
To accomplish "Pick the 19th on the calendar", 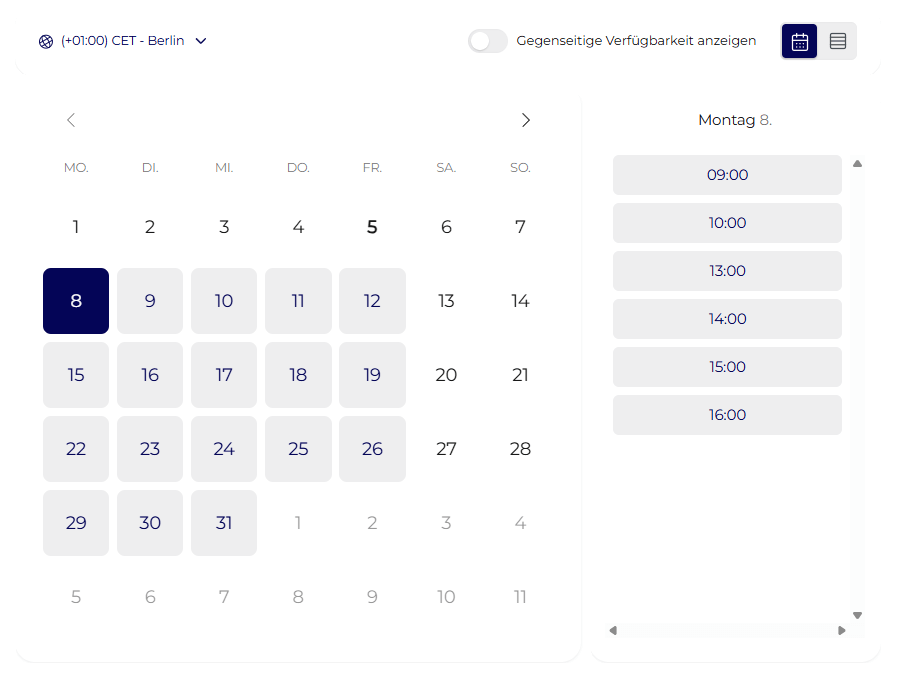I will point(372,375).
